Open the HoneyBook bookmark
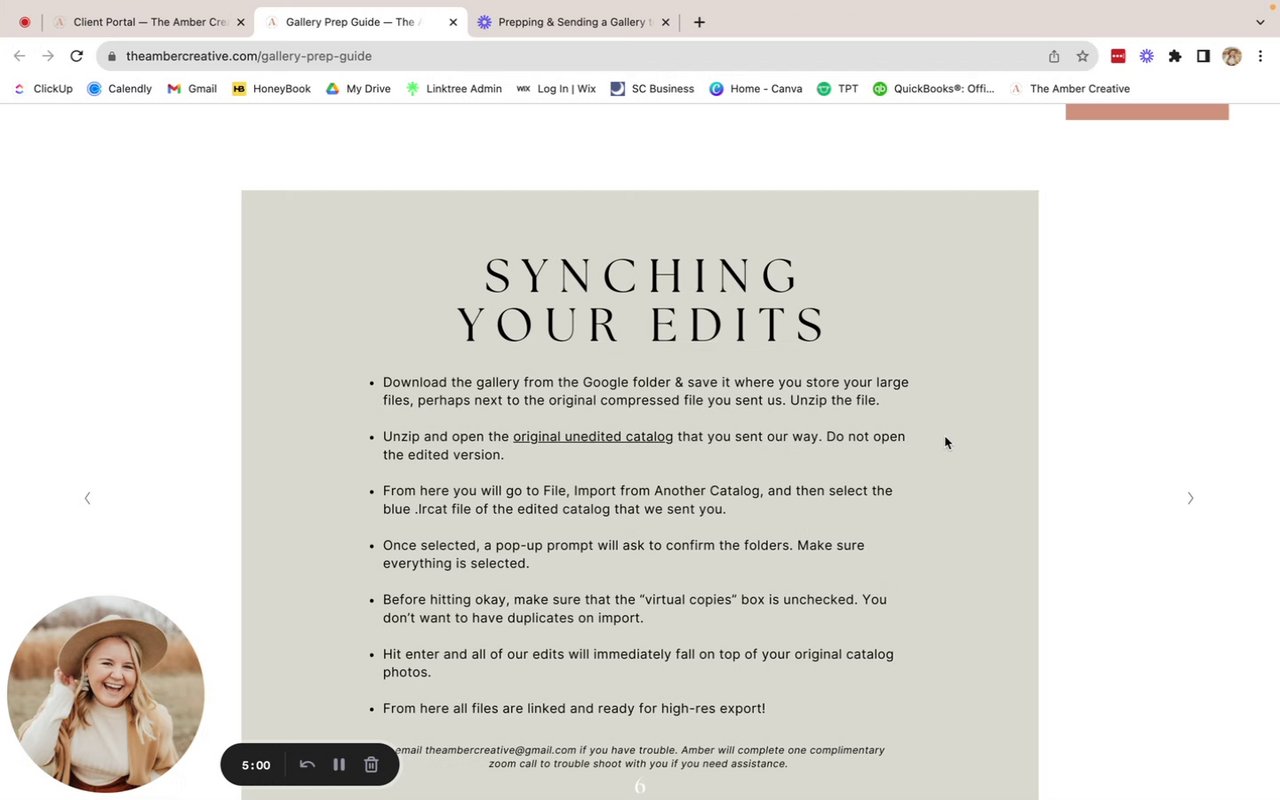1280x800 pixels. pos(272,89)
